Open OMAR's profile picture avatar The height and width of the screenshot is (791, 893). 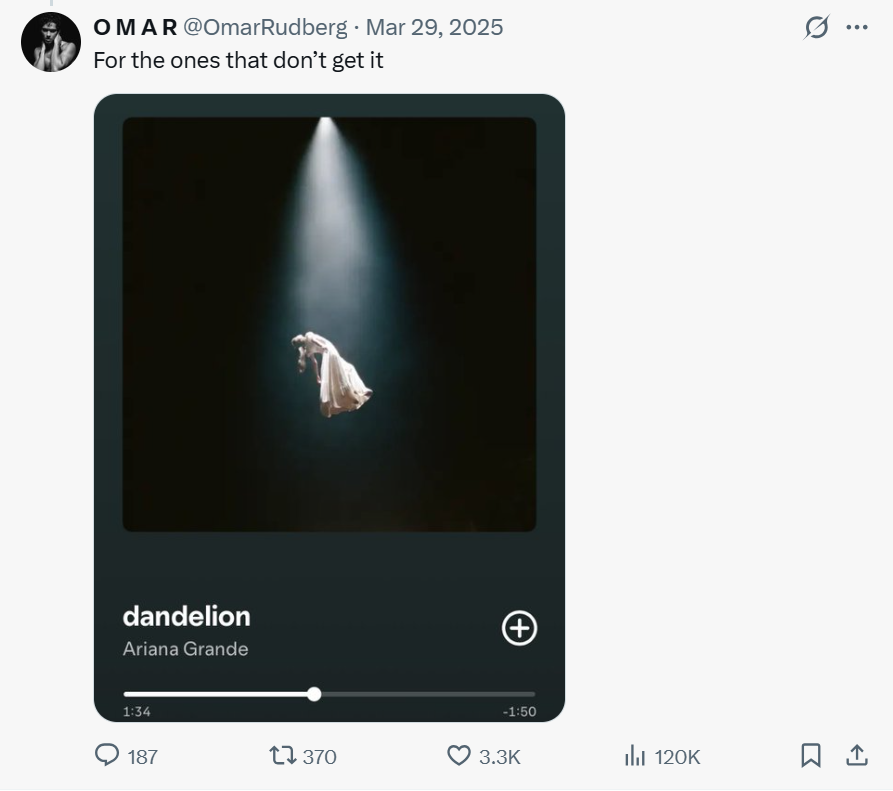(x=50, y=42)
